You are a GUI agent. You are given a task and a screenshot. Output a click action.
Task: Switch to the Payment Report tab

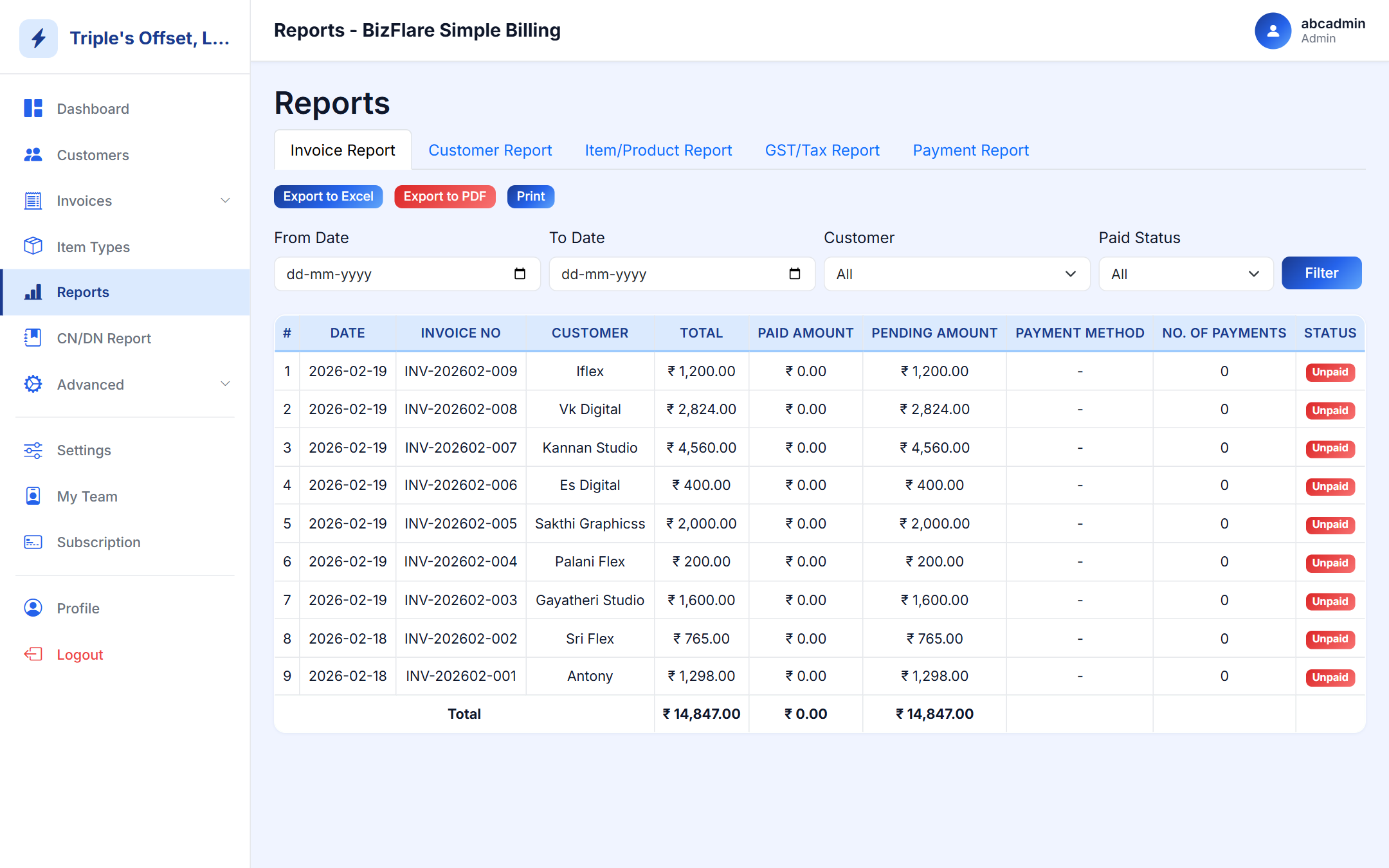point(970,150)
